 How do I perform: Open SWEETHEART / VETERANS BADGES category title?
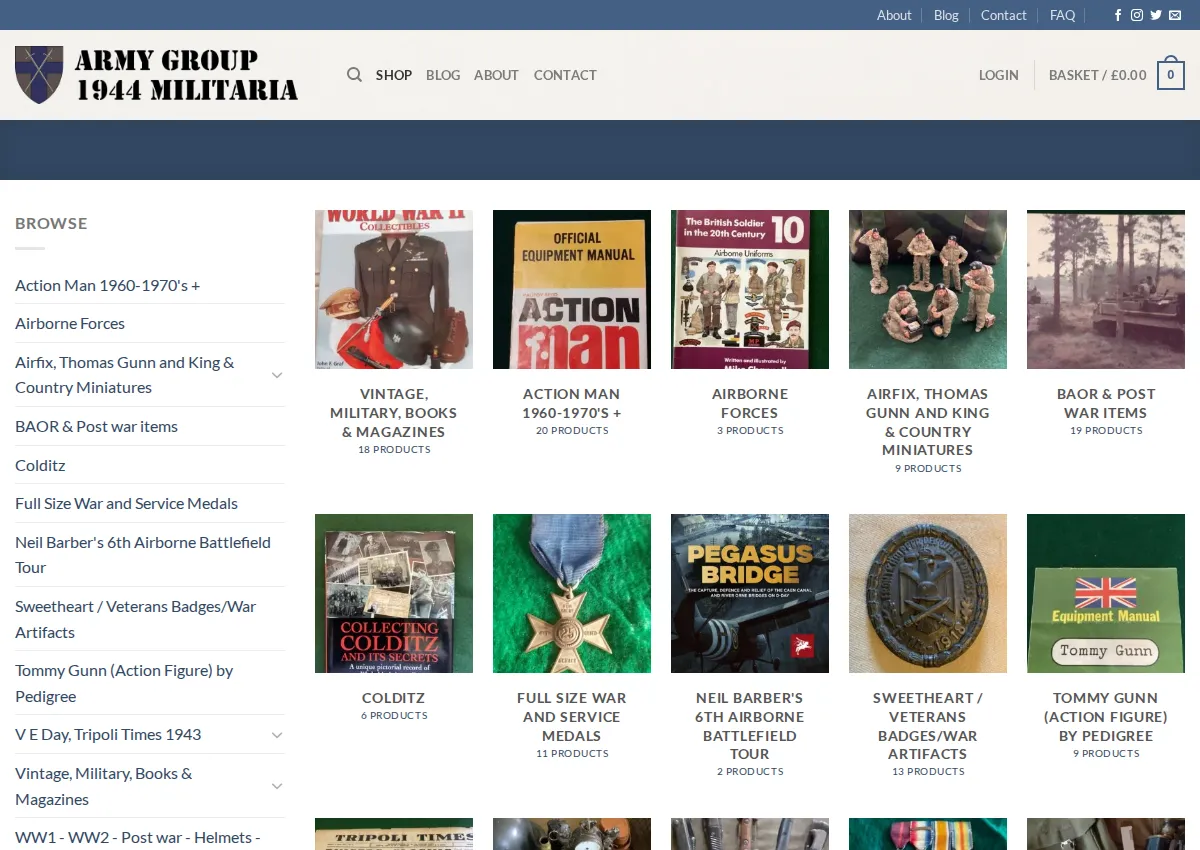coord(928,726)
